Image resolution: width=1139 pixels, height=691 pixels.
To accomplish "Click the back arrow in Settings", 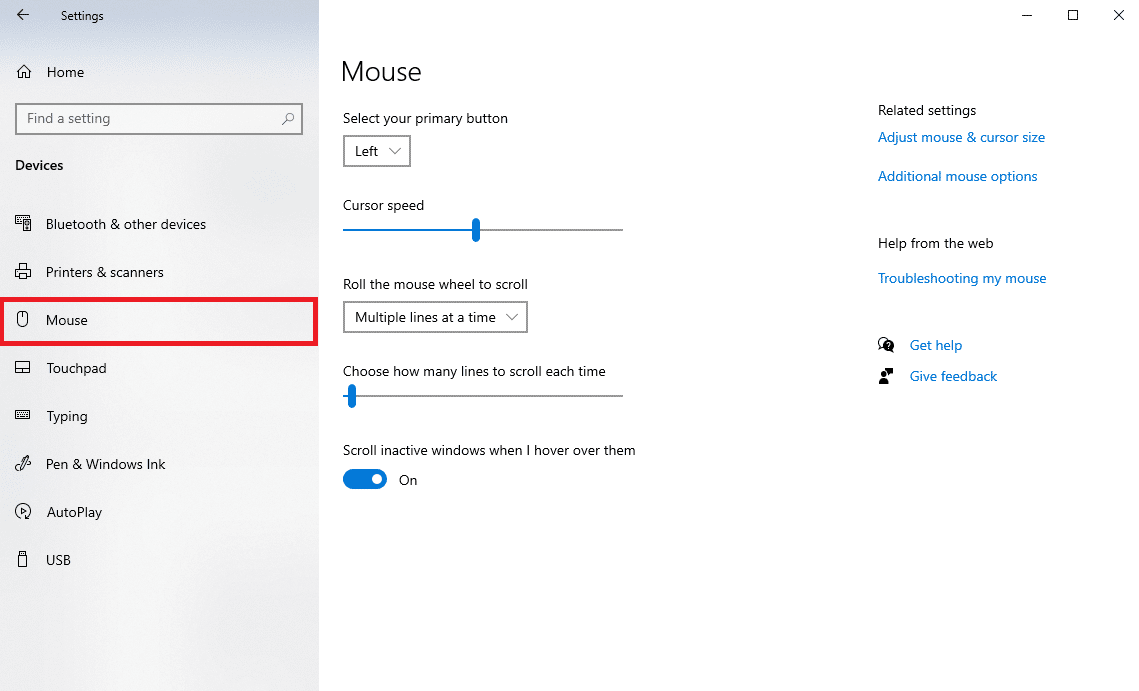I will [23, 15].
